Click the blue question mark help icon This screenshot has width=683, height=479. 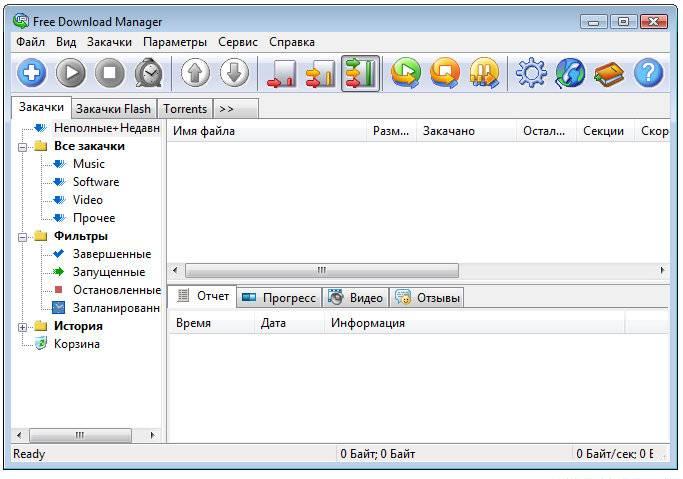(649, 73)
